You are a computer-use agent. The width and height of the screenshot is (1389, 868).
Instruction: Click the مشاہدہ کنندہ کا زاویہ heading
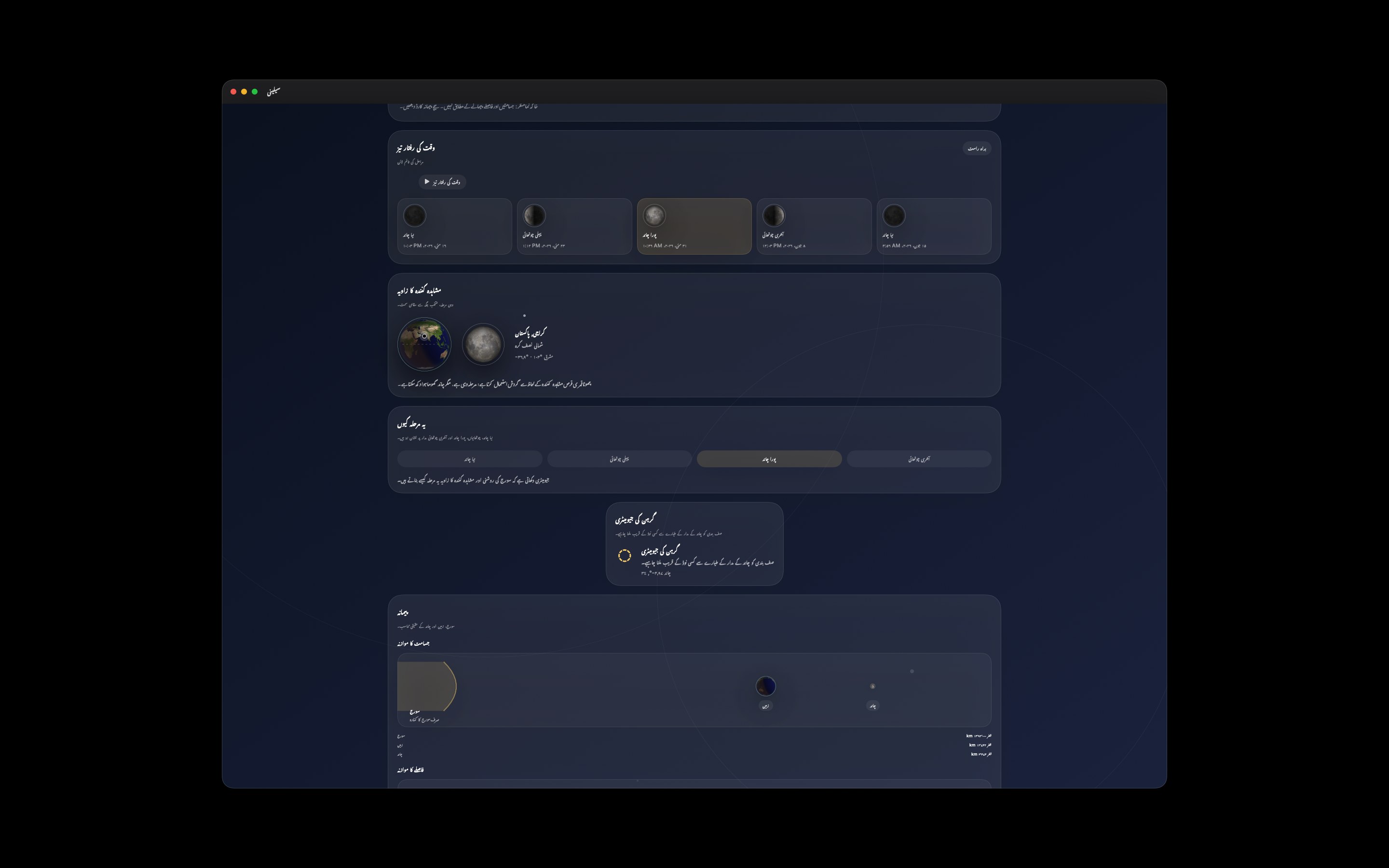coord(419,290)
